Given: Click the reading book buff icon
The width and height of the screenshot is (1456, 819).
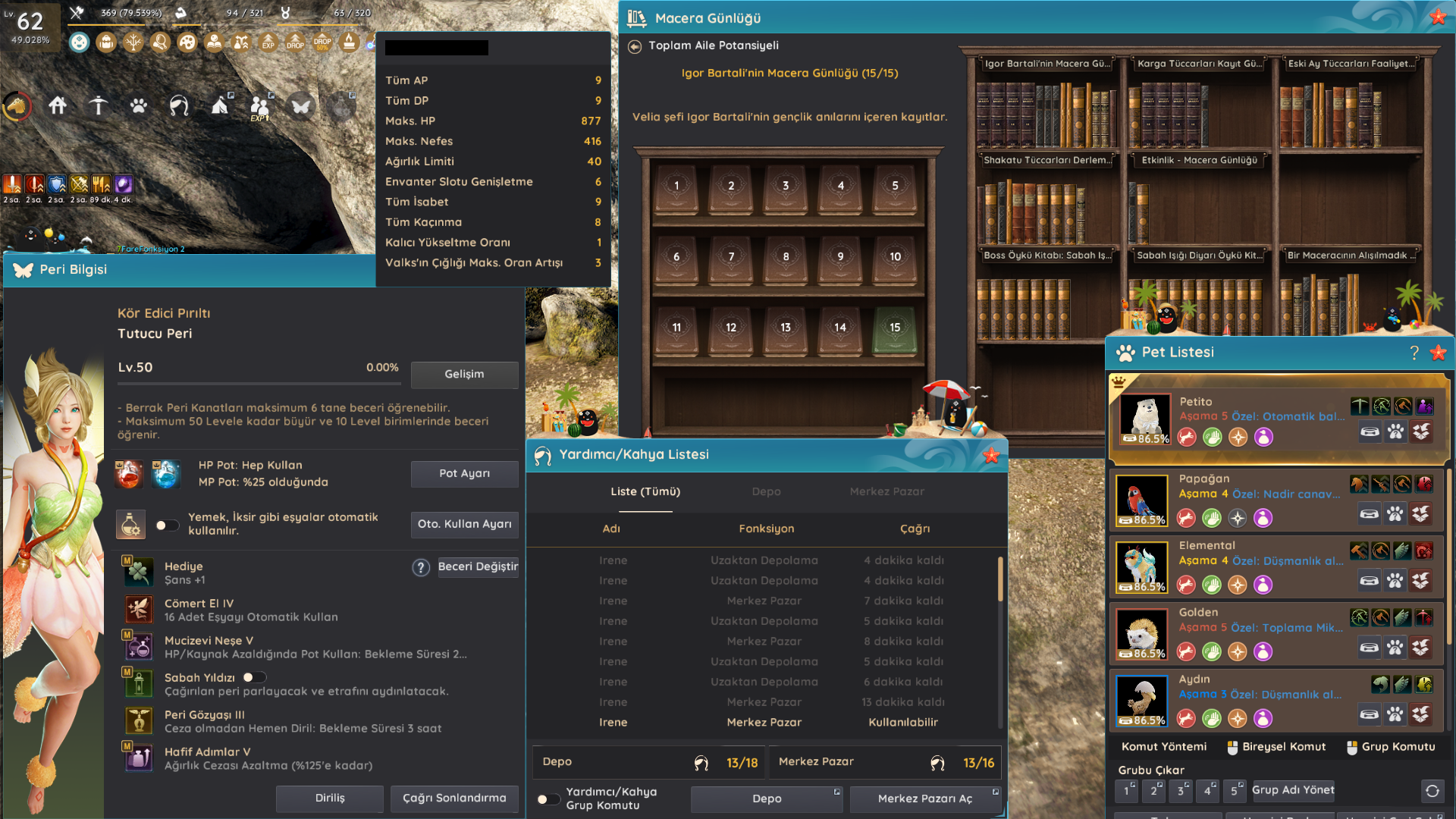Looking at the screenshot, I should [x=215, y=42].
